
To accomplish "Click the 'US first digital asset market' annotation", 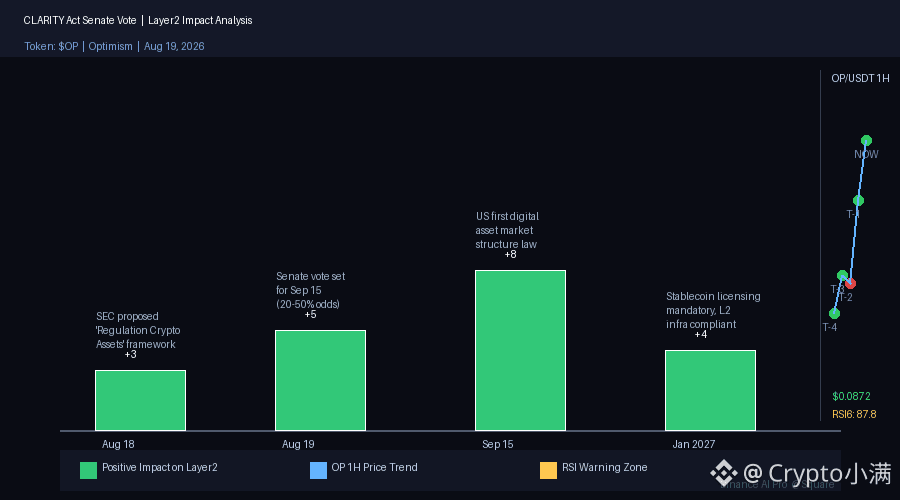I will pos(507,230).
